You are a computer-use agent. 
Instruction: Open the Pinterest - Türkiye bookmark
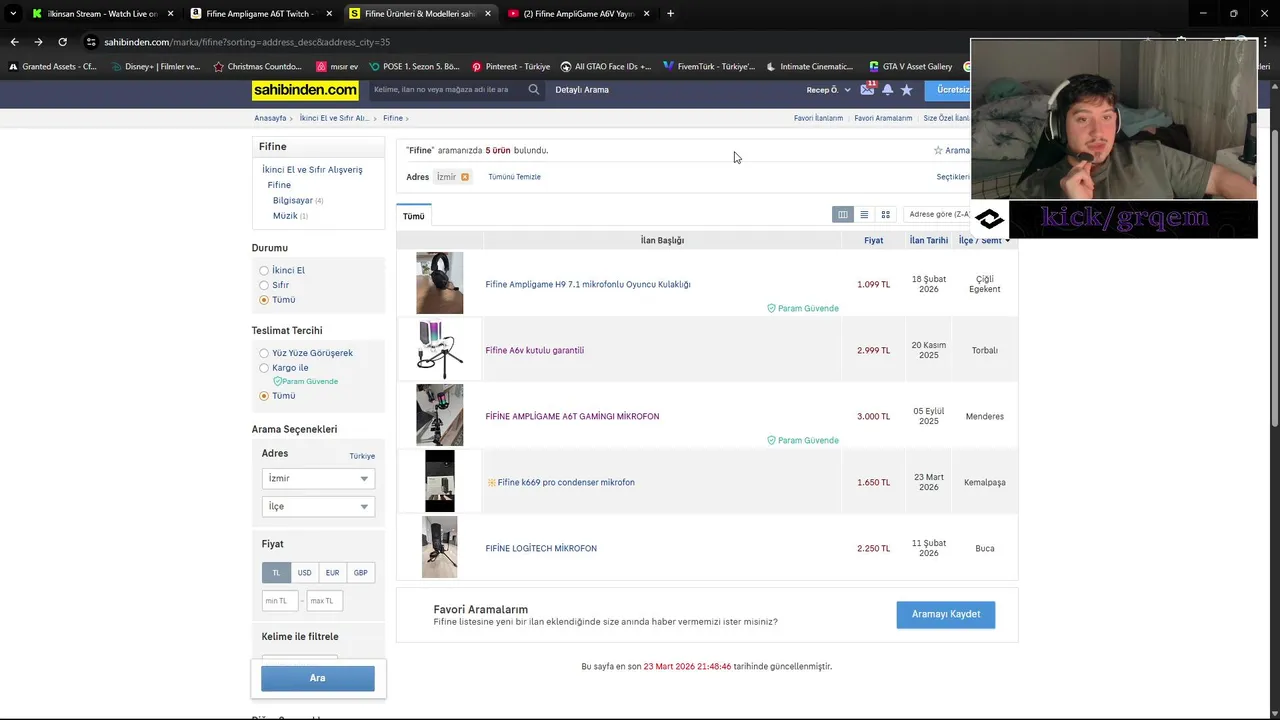click(x=510, y=66)
